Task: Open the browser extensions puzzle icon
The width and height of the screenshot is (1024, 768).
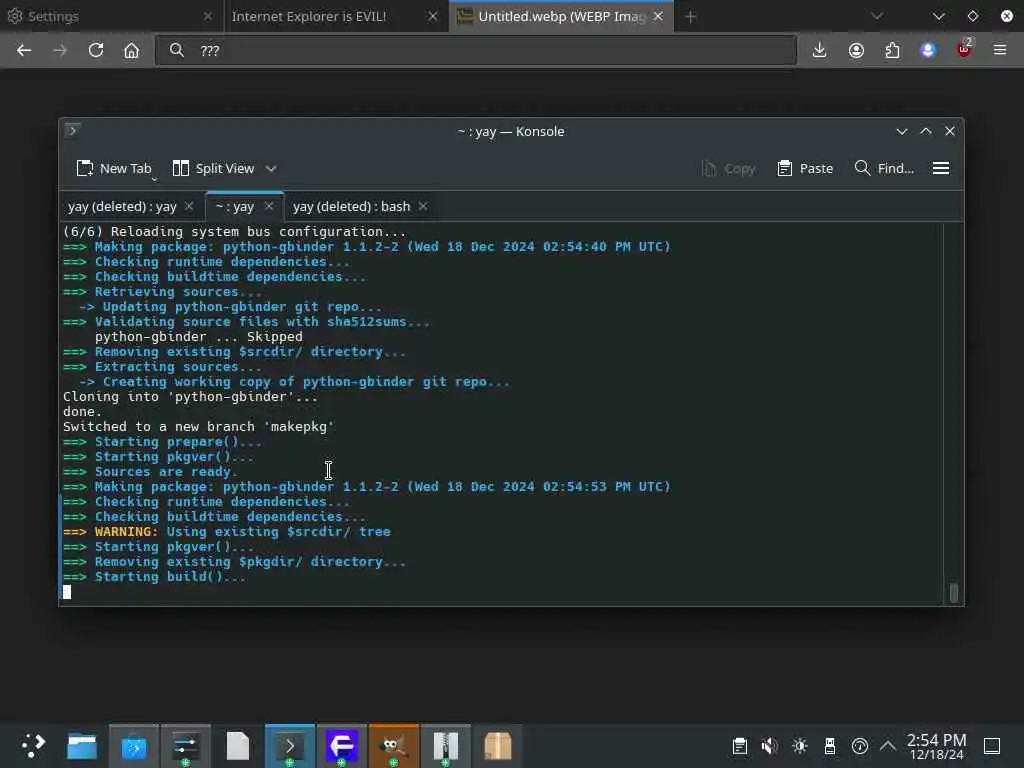Action: click(892, 50)
